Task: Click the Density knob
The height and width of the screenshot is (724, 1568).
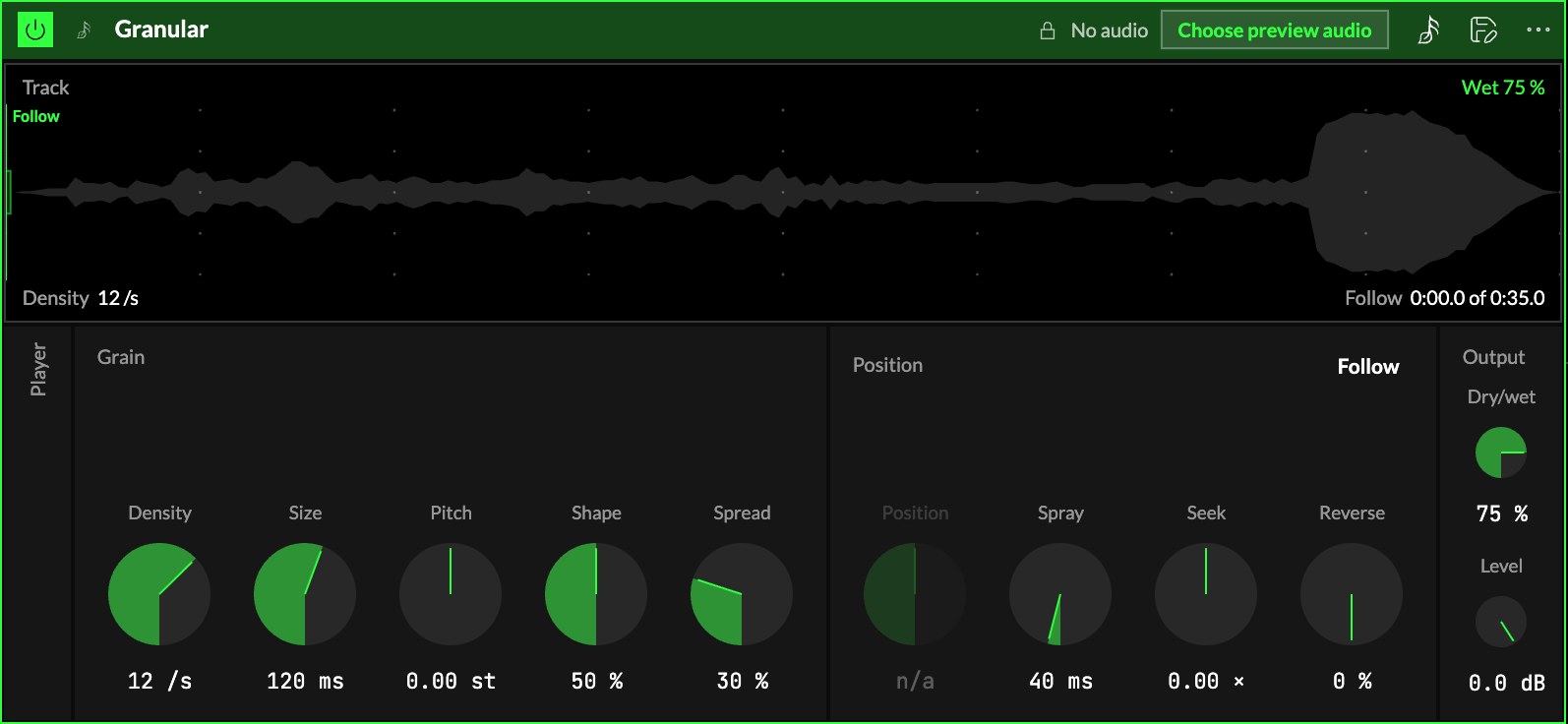Action: tap(159, 594)
